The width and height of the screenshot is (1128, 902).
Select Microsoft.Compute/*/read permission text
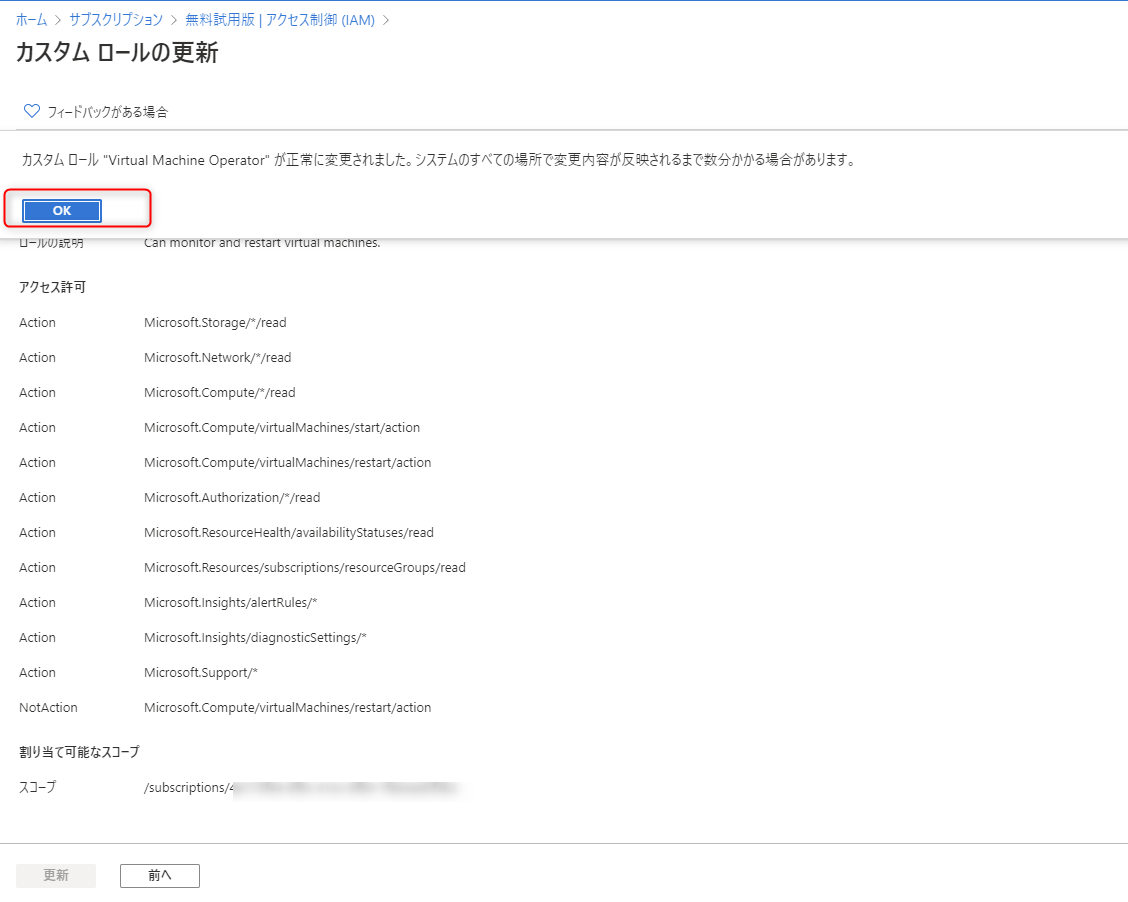pos(219,393)
